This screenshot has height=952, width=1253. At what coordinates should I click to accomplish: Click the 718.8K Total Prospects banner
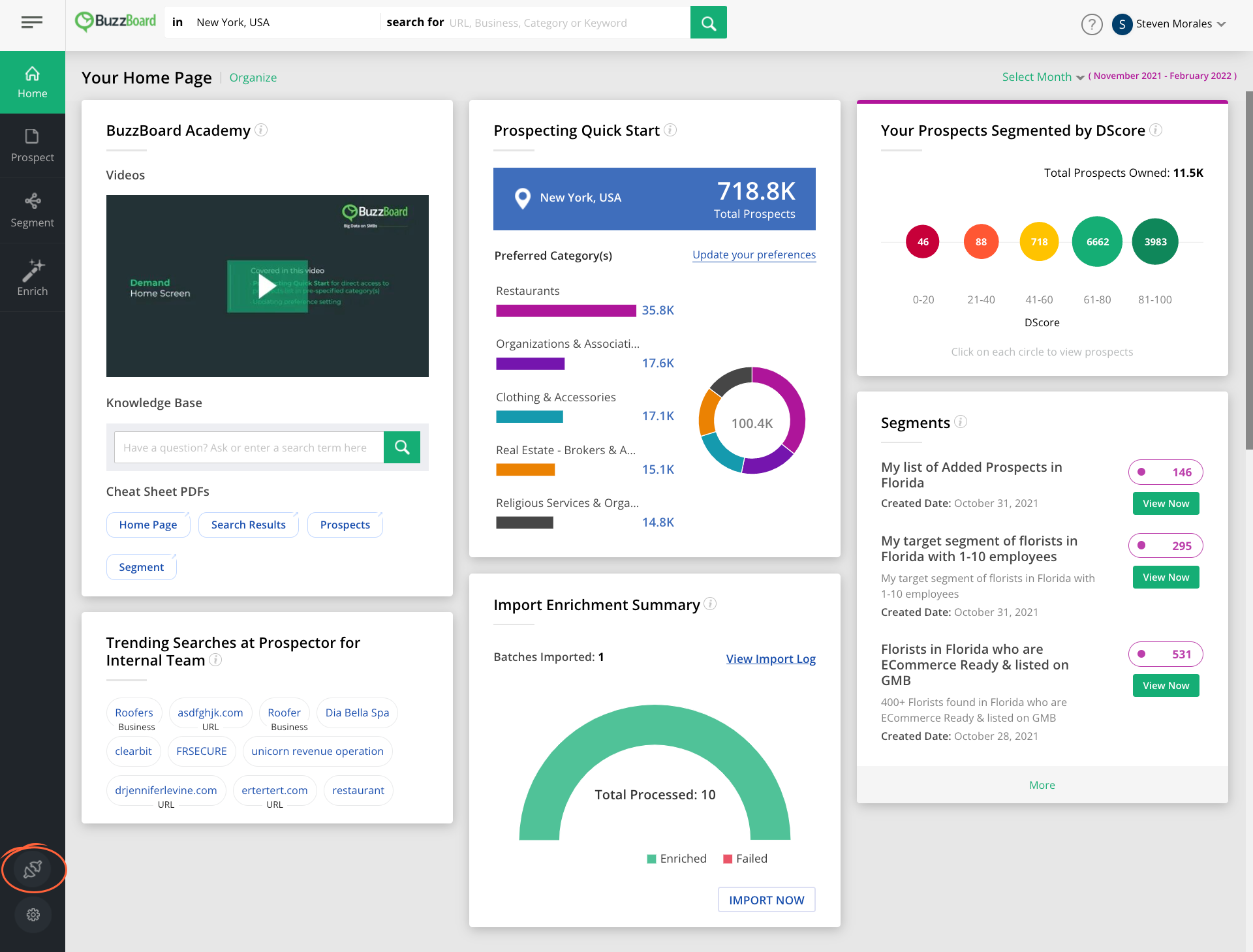point(654,199)
